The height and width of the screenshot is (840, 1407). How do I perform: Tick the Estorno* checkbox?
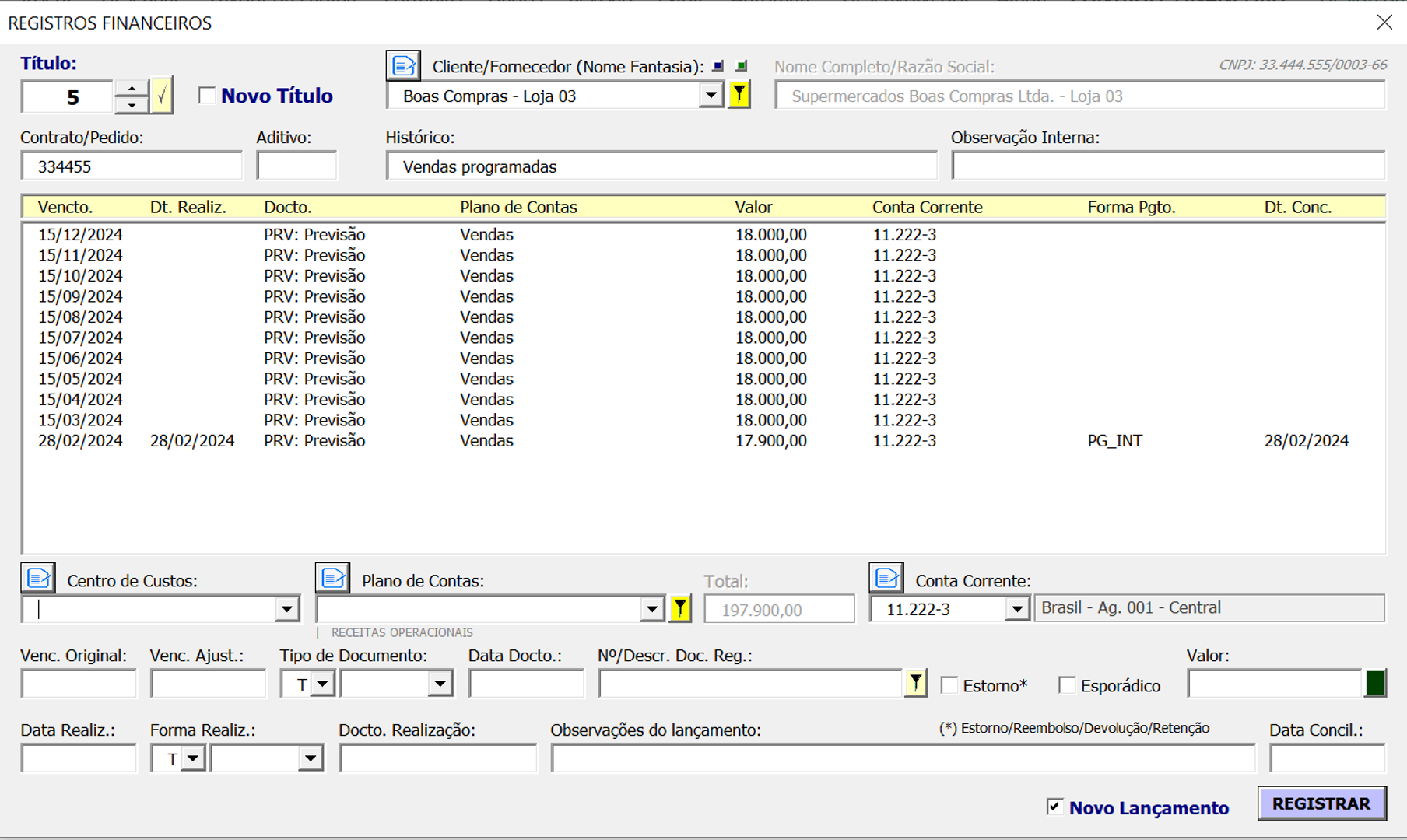[x=949, y=685]
